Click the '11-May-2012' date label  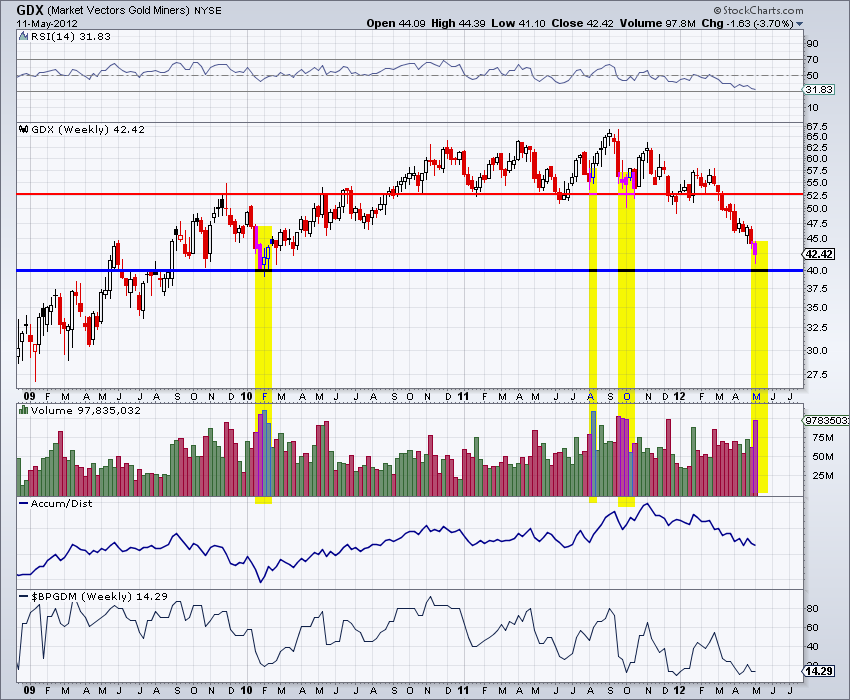pyautogui.click(x=47, y=24)
